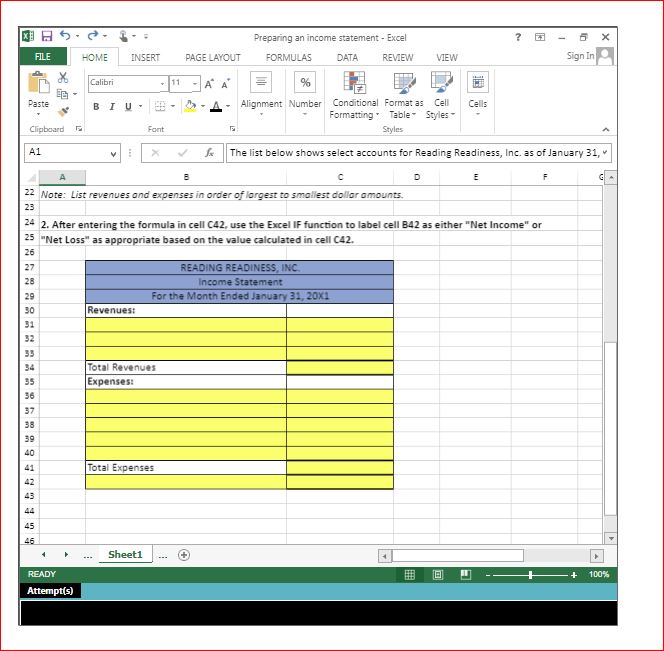Click the formula bar Enter checkmark icon
664x651 pixels.
[183, 153]
